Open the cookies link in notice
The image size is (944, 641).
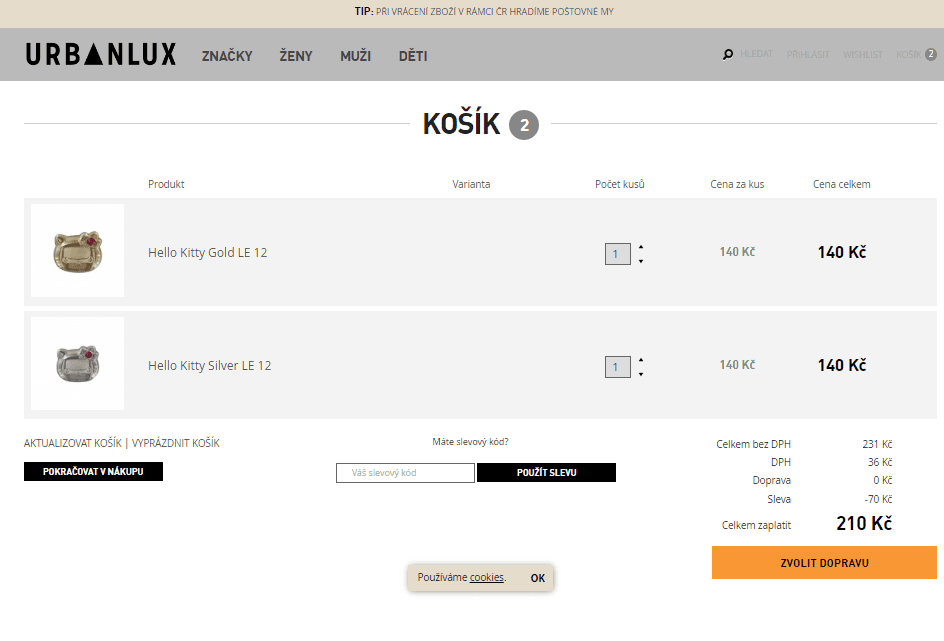[486, 578]
